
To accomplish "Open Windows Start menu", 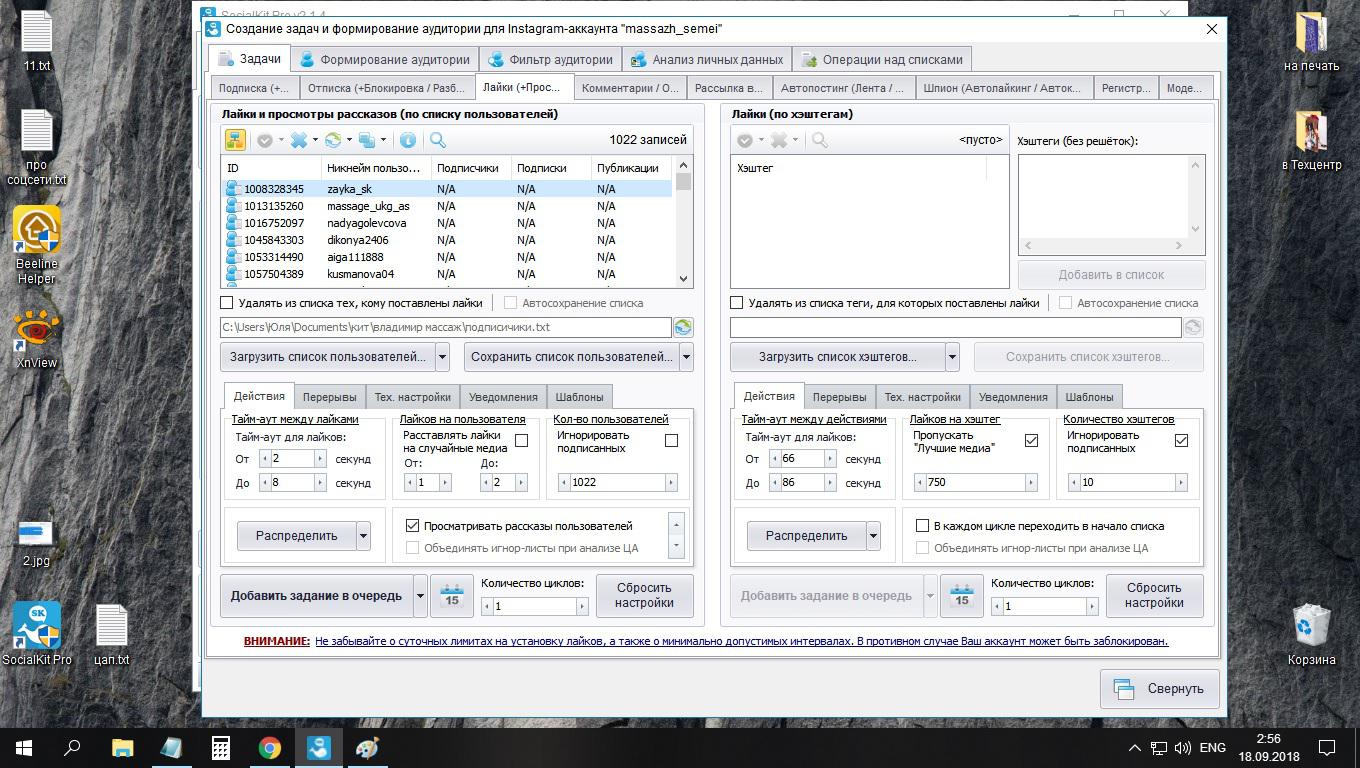I will [x=24, y=747].
